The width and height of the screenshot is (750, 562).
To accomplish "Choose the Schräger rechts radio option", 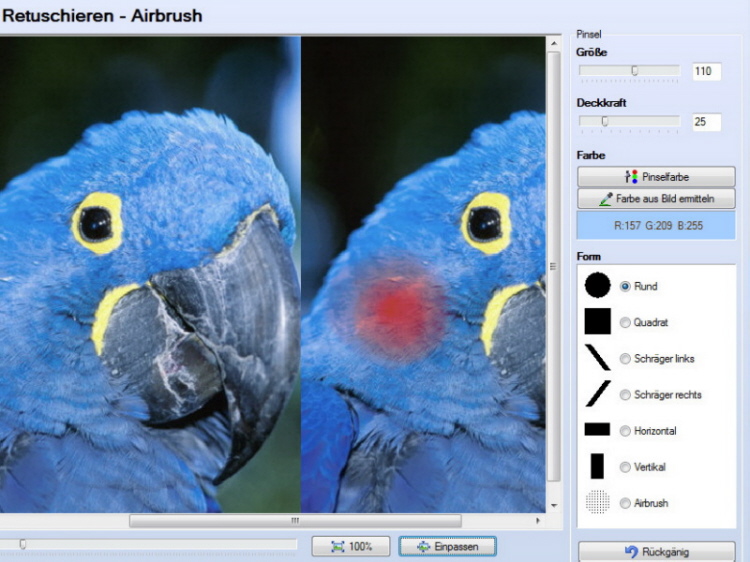I will coord(626,395).
